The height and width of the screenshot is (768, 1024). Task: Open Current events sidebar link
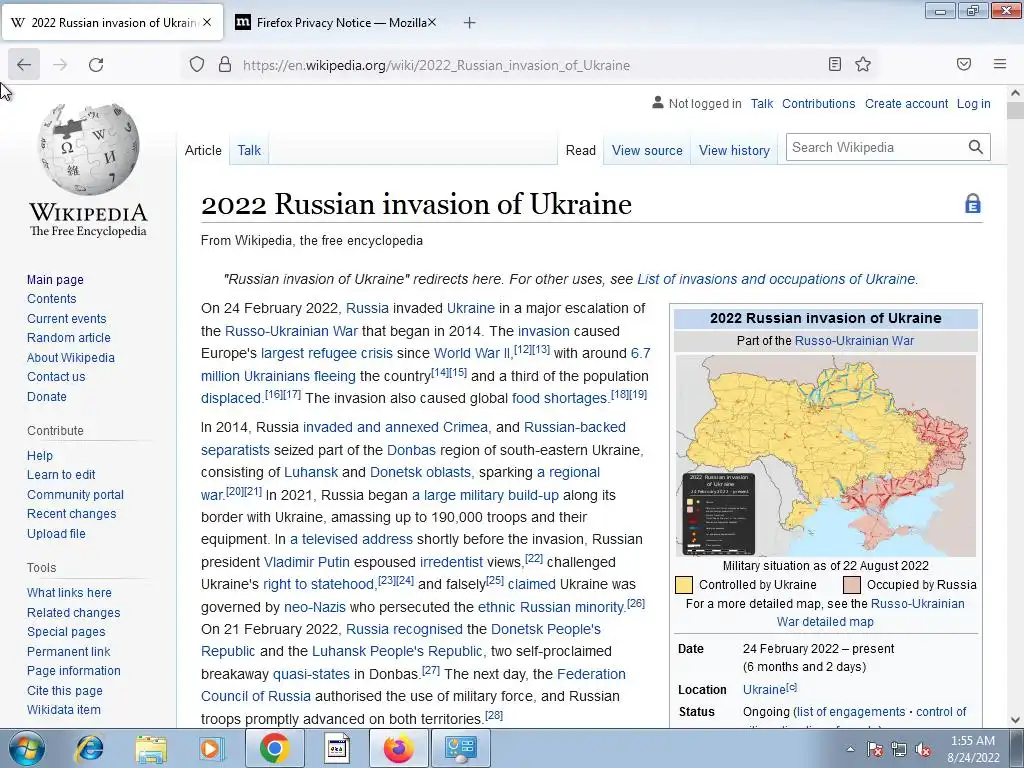(x=66, y=319)
